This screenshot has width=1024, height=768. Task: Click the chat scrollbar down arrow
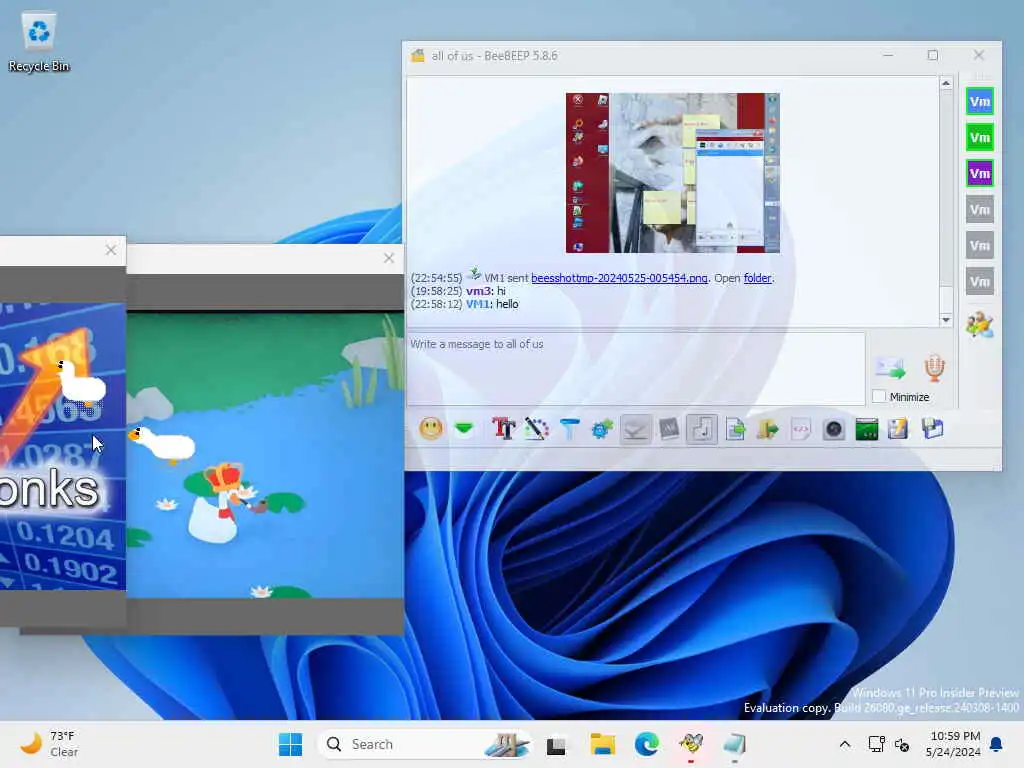[946, 319]
